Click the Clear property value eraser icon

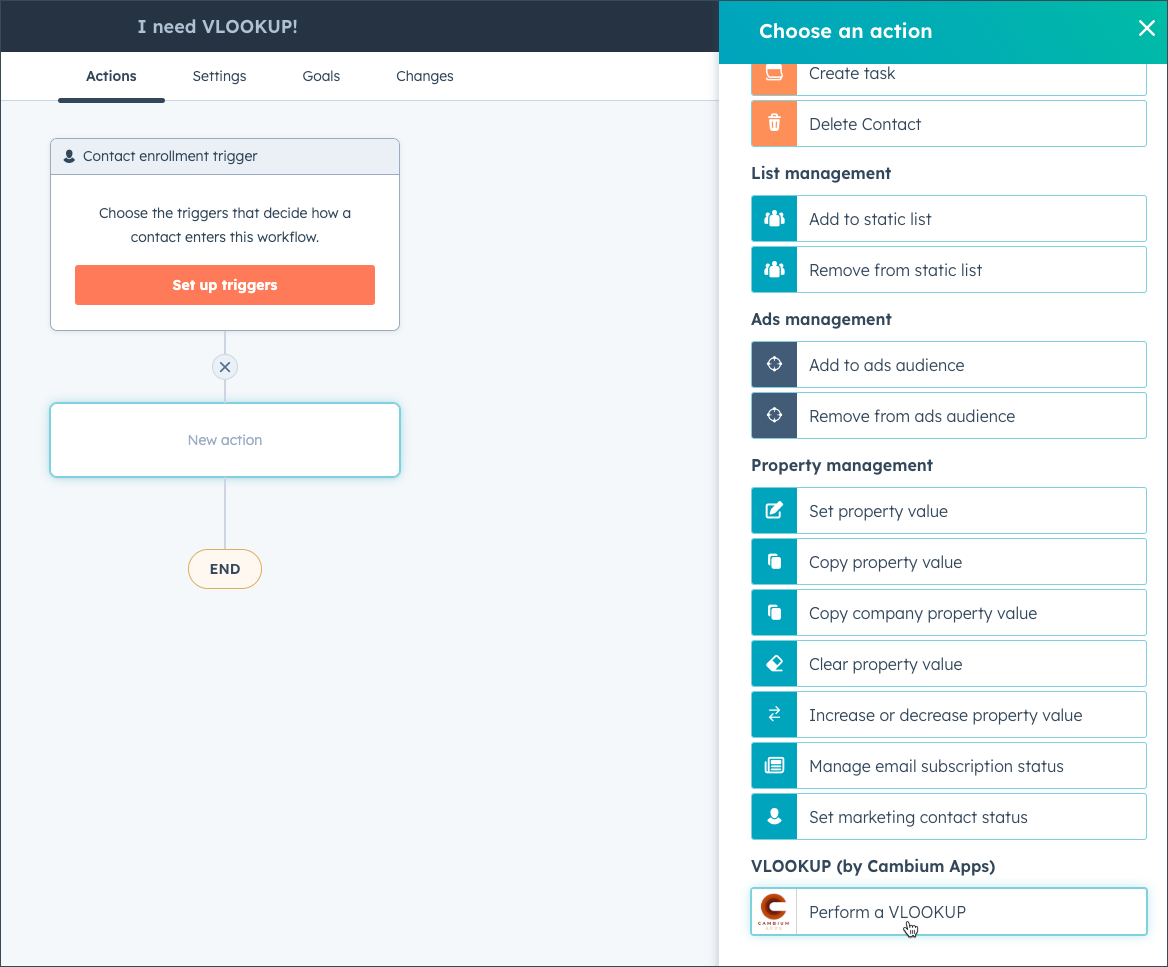774,664
